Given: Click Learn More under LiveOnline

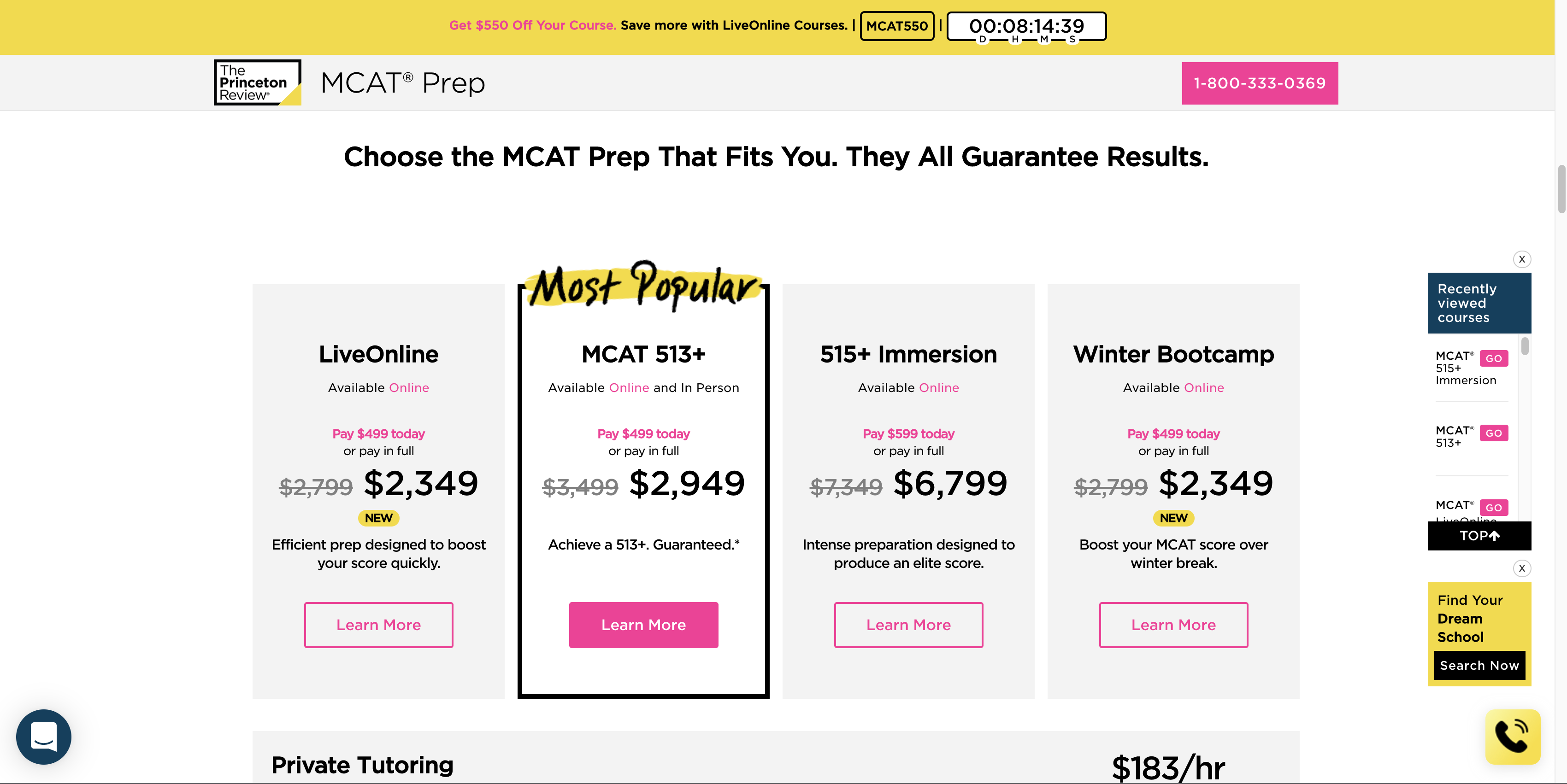Looking at the screenshot, I should point(378,625).
